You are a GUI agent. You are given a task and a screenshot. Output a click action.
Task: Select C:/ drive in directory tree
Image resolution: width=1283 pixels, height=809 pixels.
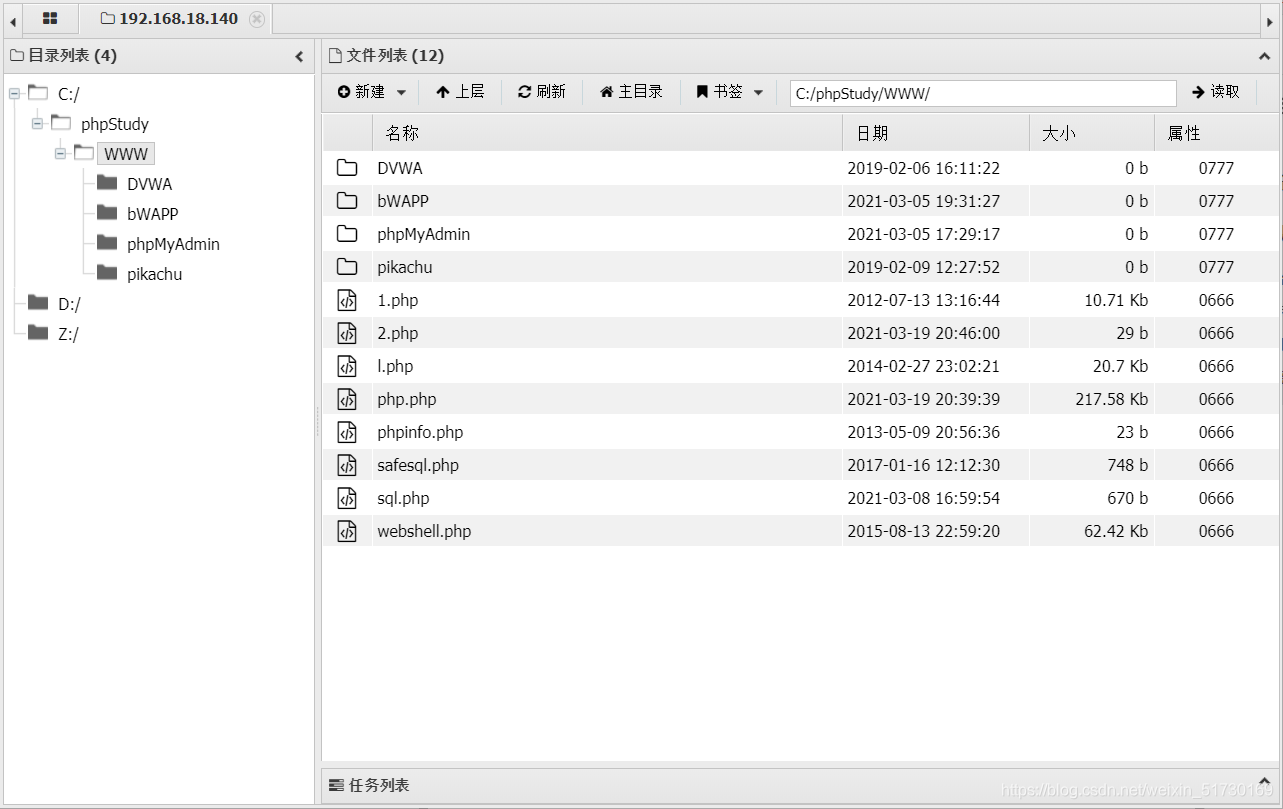(68, 94)
